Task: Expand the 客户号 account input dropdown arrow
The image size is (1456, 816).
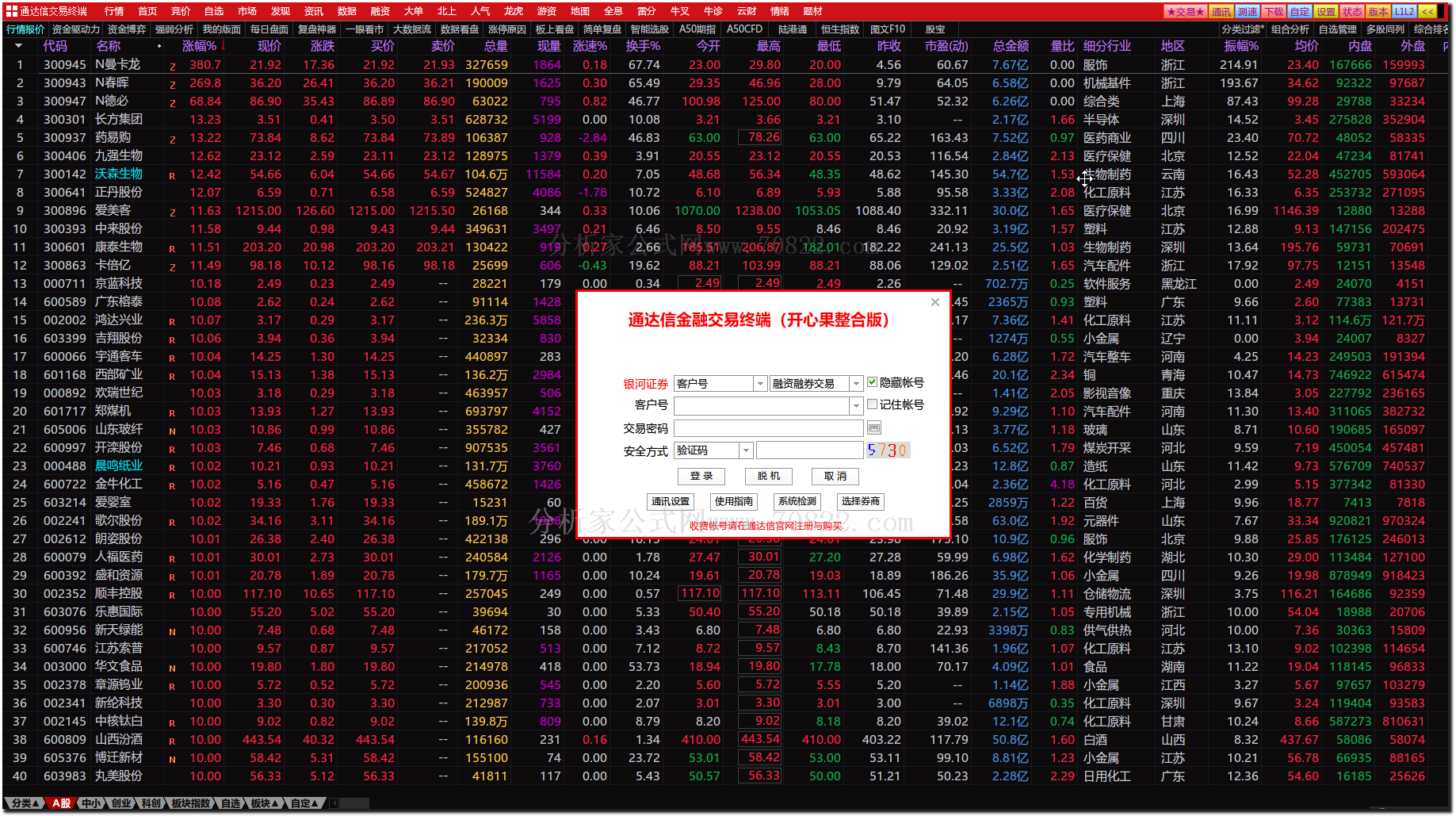Action: point(856,406)
